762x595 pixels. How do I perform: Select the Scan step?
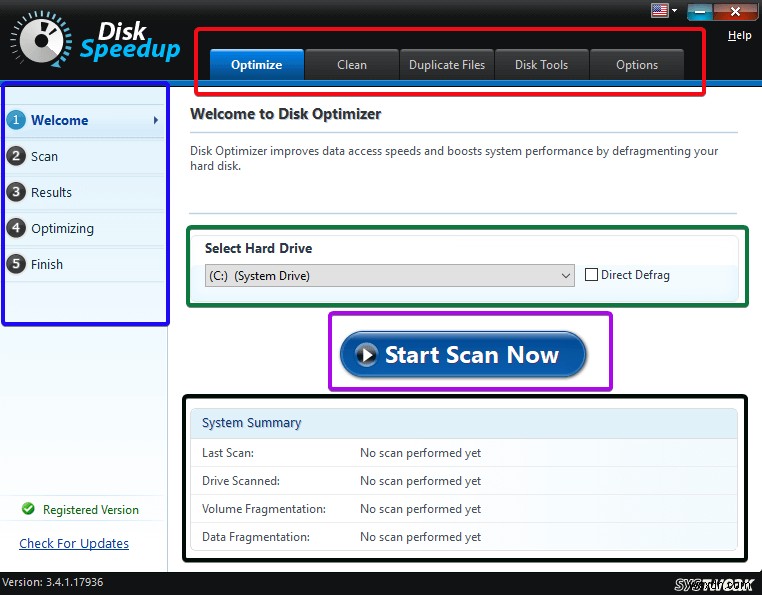pos(85,156)
